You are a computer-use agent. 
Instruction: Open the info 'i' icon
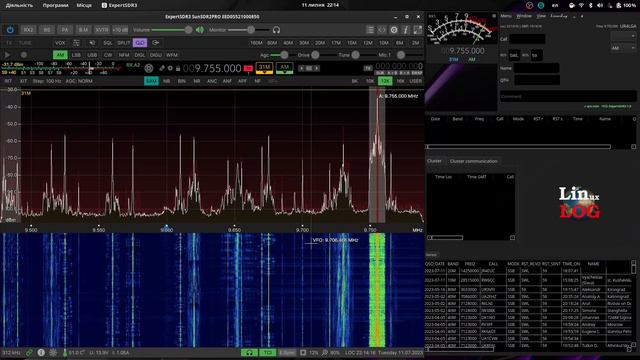coord(405,30)
